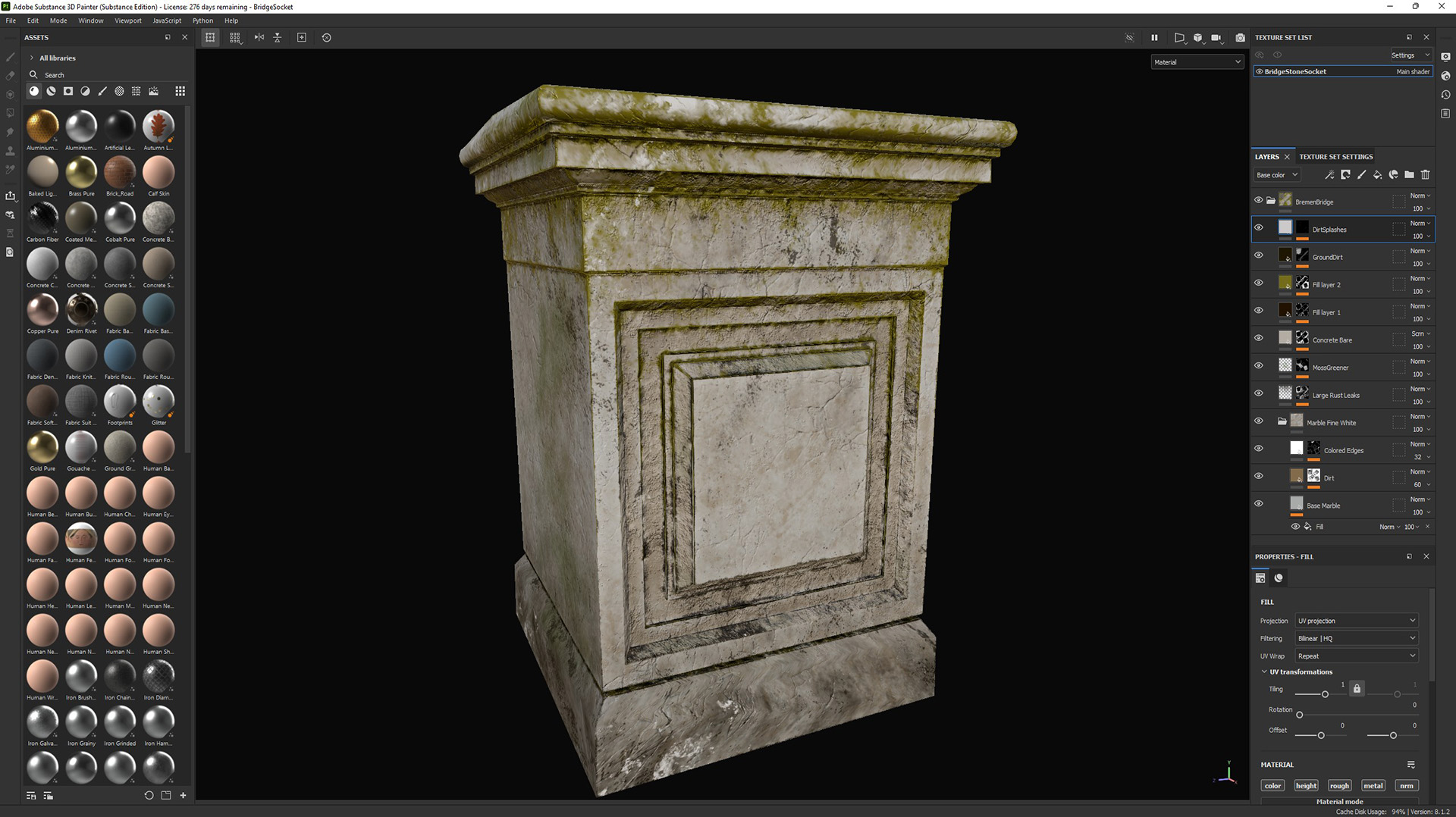Click the add paint layer brush icon
The height and width of the screenshot is (817, 1456).
pyautogui.click(x=1361, y=175)
